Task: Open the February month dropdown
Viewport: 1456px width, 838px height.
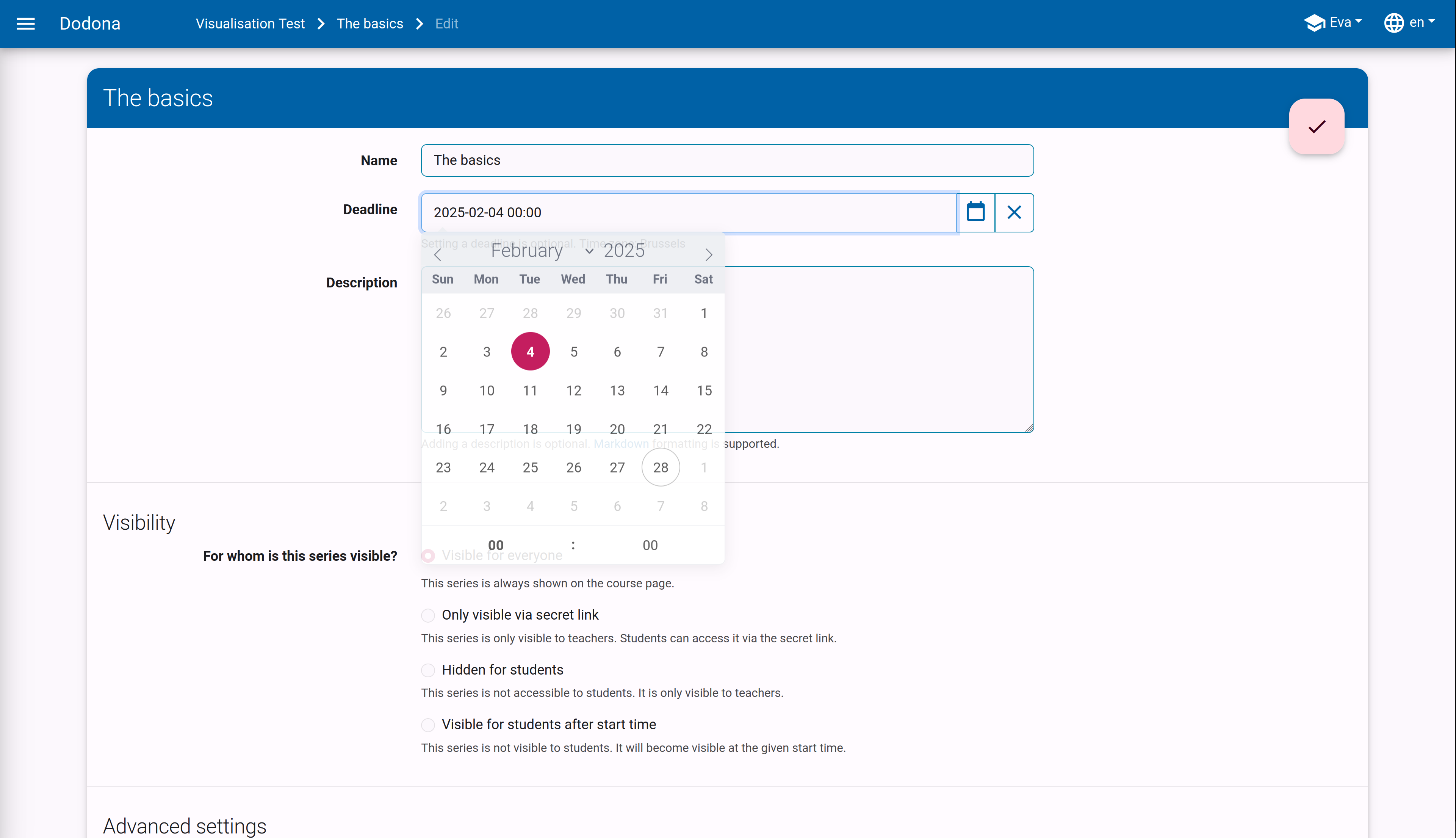Action: [542, 251]
